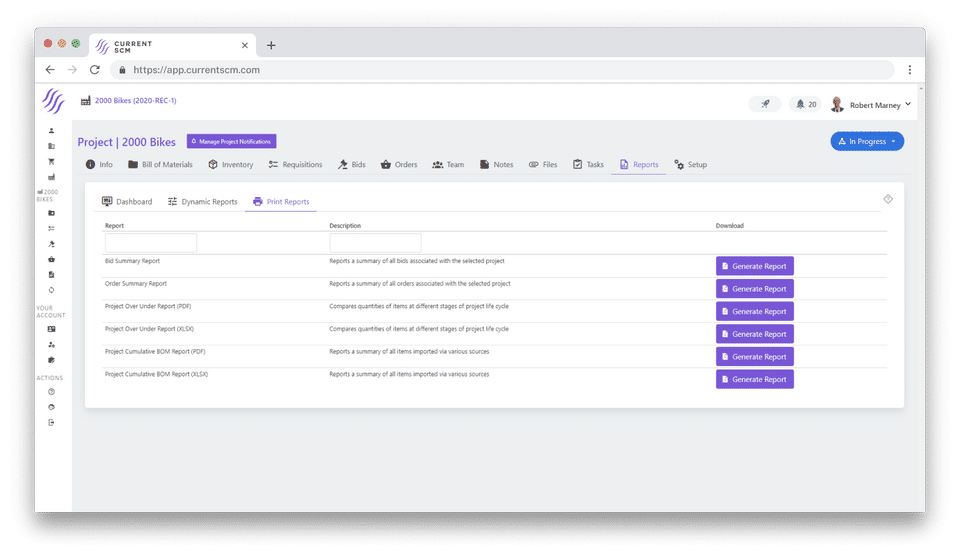The height and width of the screenshot is (554, 960).
Task: Click the Description column filter field
Action: click(375, 243)
